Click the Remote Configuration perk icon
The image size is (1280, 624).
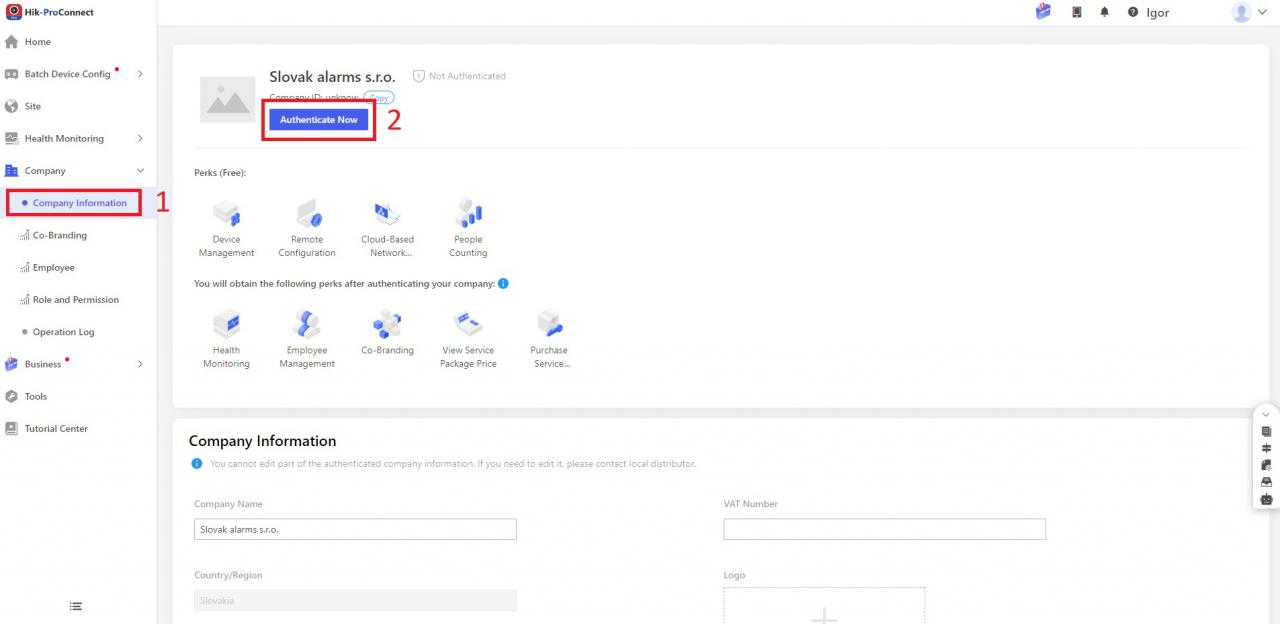pyautogui.click(x=307, y=212)
